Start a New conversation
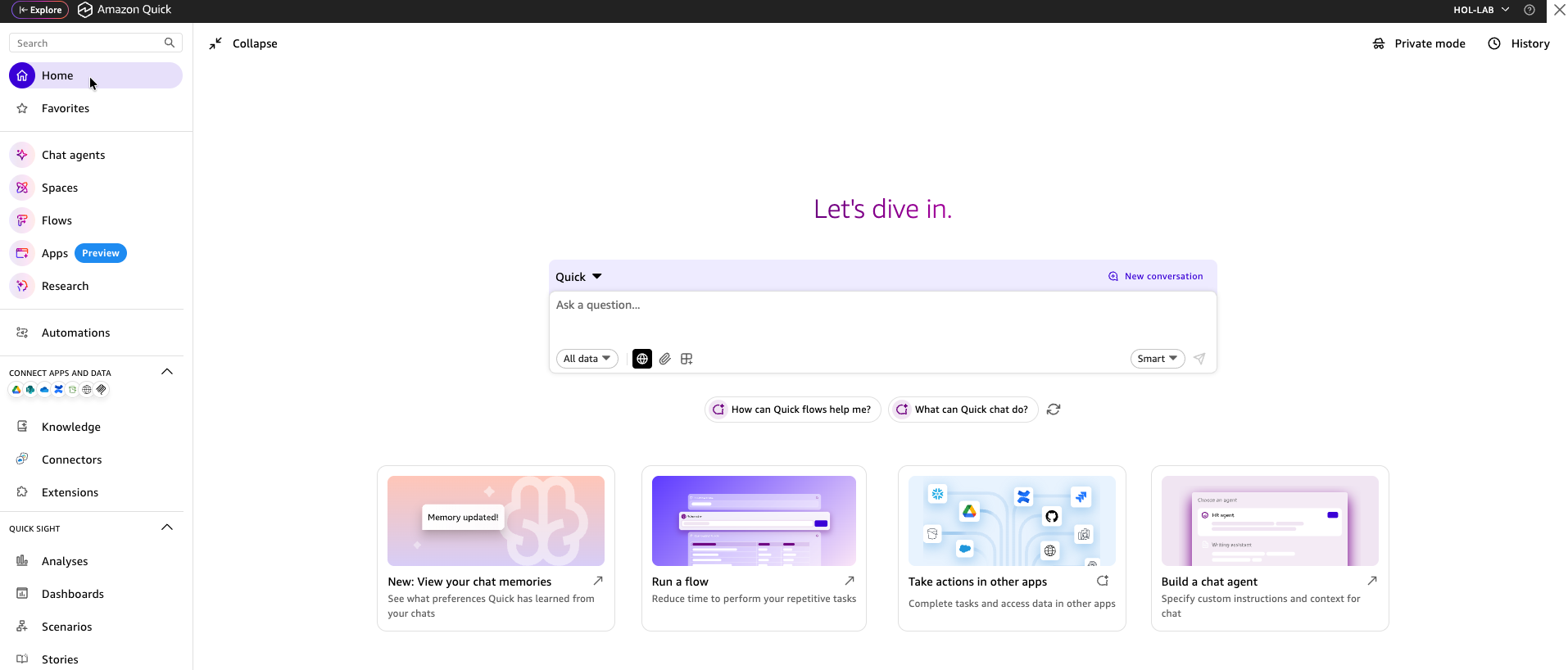This screenshot has height=670, width=1568. 1156,277
